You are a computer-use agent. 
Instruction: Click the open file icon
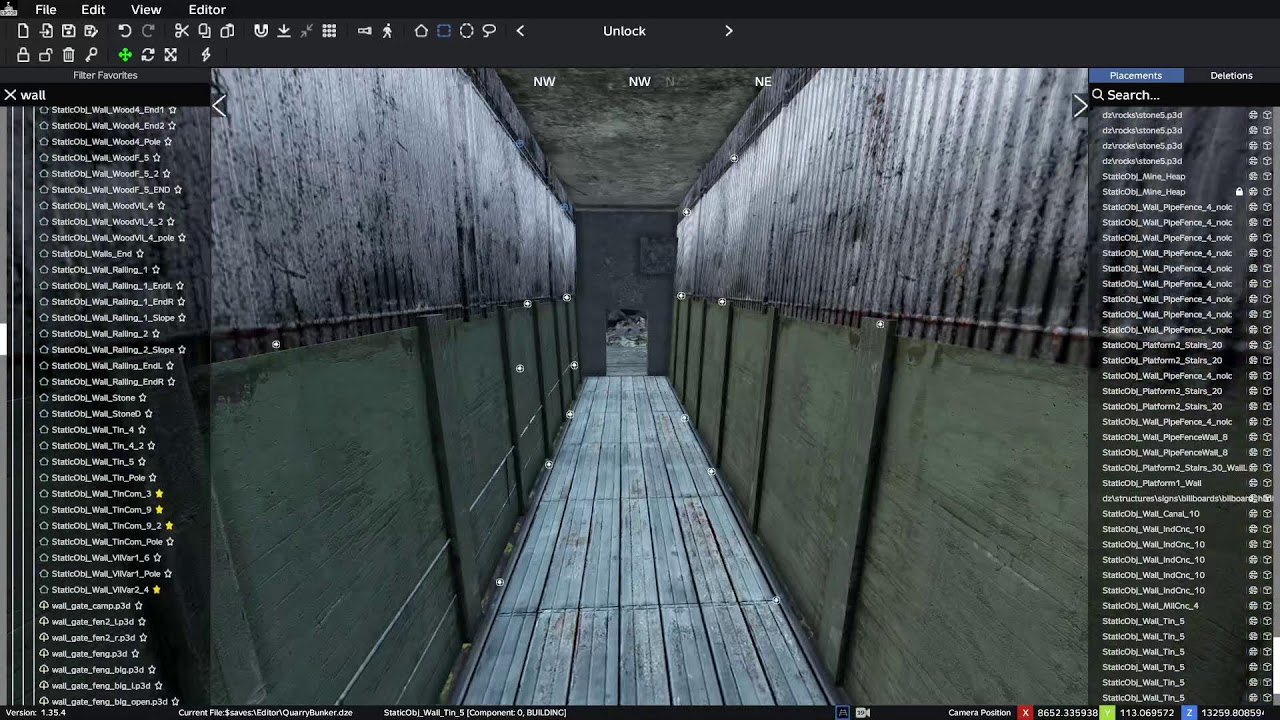[46, 31]
